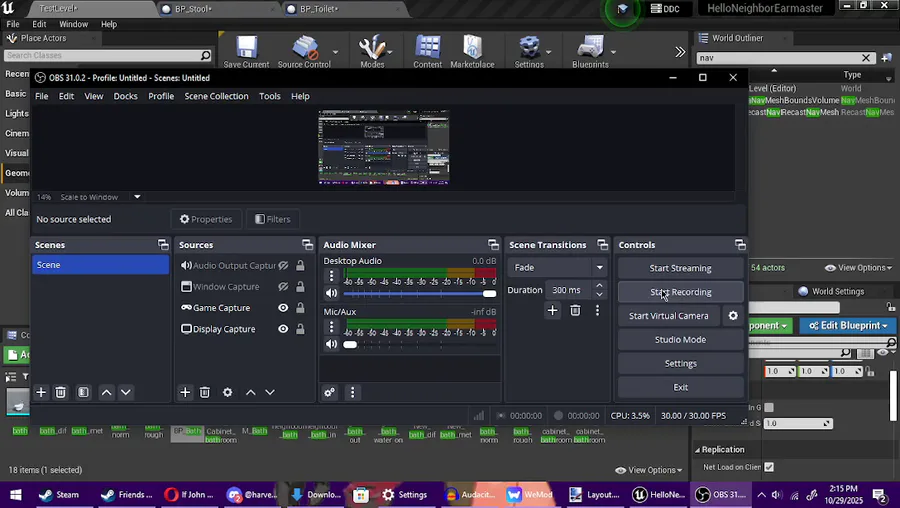Screen dimensions: 900x508
Task: Open source properties gear in Sources dock
Action: (x=227, y=392)
